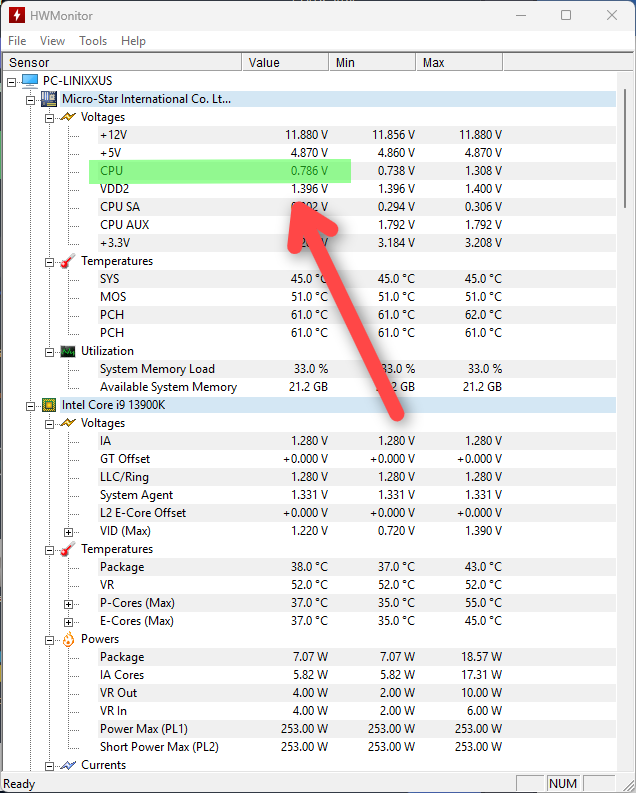Select the VR temperature row

[x=357, y=585]
